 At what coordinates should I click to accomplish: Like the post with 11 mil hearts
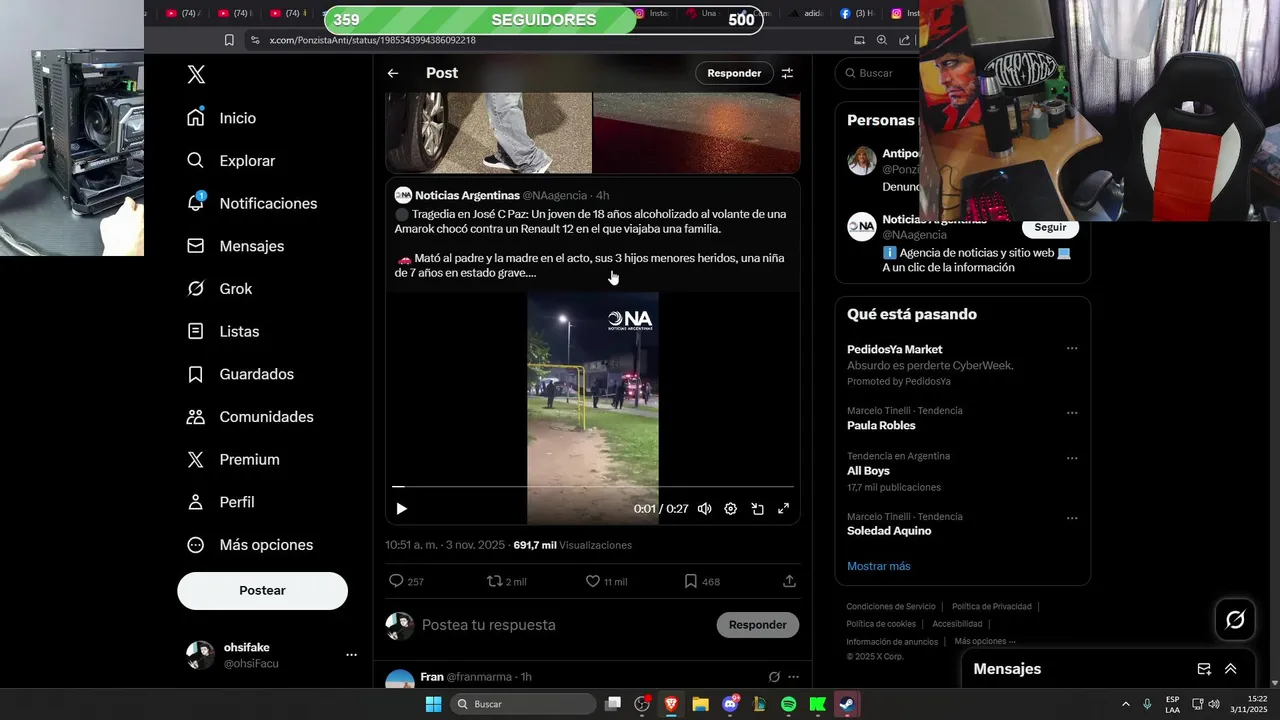[x=592, y=581]
